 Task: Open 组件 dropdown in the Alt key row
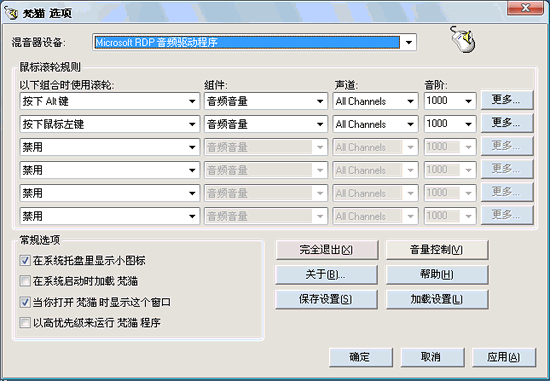[x=266, y=101]
